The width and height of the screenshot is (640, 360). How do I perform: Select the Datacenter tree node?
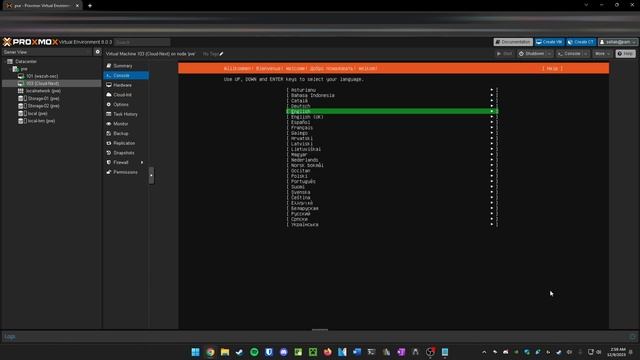click(26, 61)
